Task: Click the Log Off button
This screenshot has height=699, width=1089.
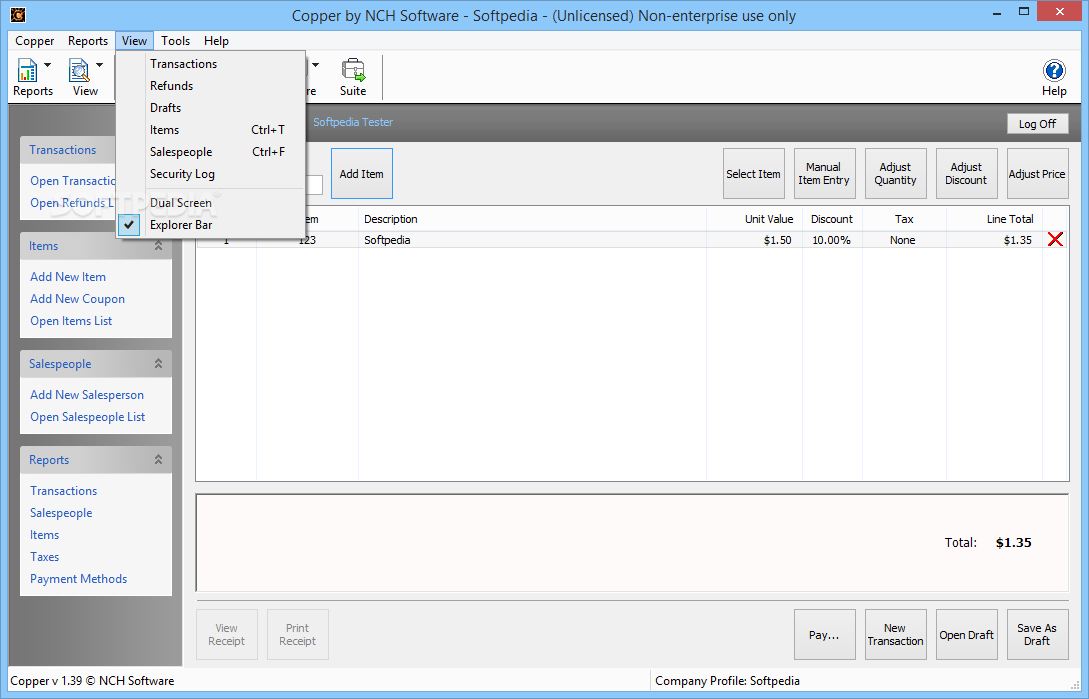Action: point(1037,124)
